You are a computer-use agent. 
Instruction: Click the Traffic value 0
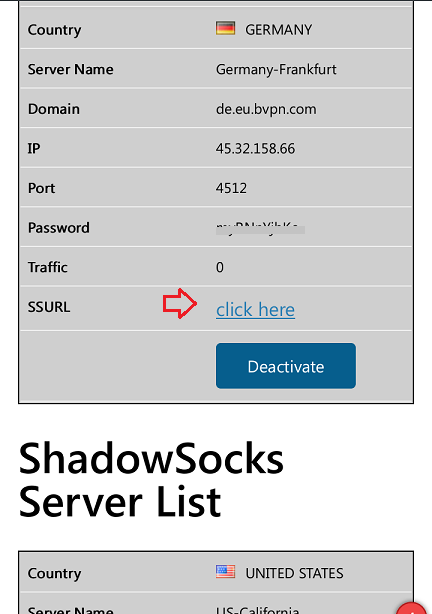(x=220, y=267)
